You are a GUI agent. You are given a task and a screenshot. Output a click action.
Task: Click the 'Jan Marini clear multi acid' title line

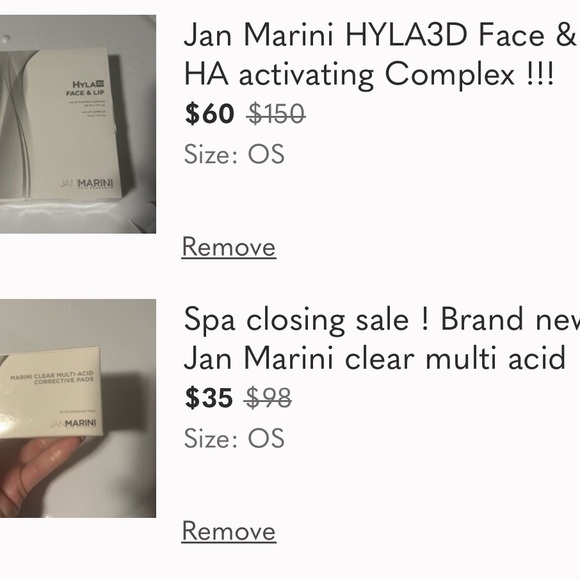(x=375, y=358)
